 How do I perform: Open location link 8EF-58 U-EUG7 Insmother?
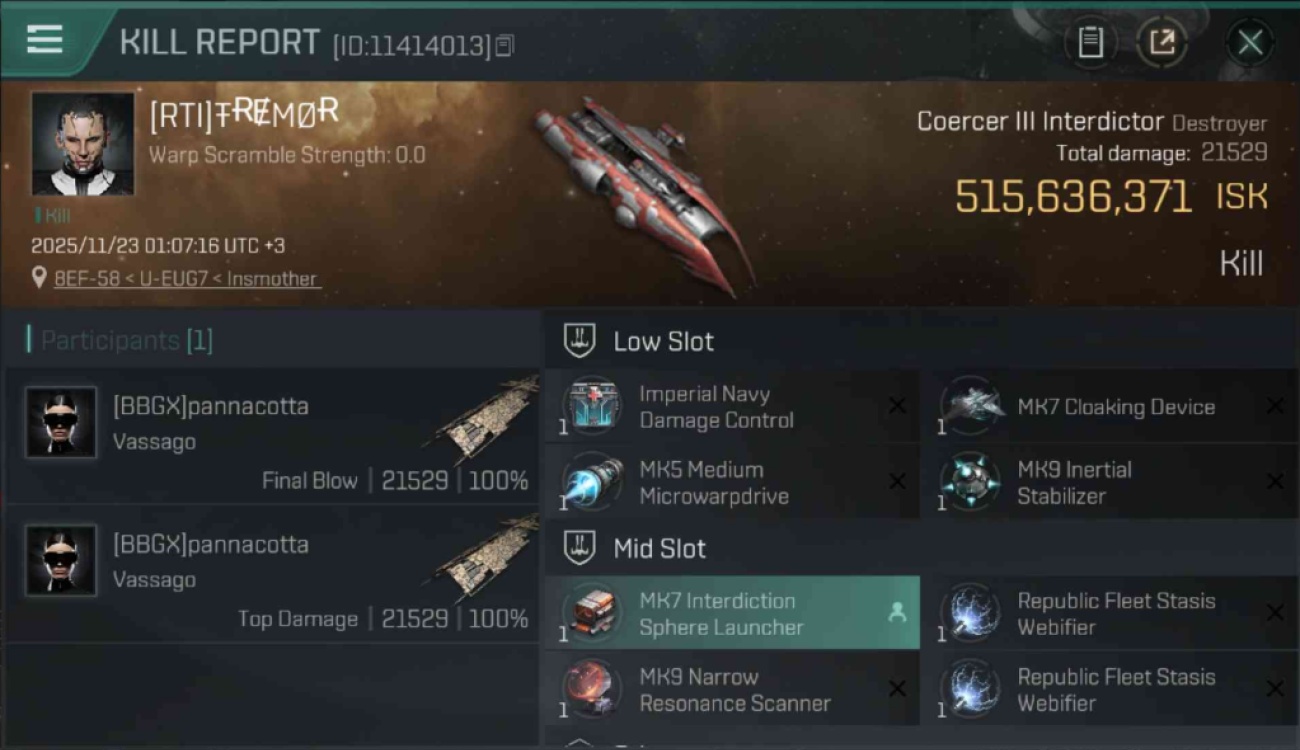[x=187, y=279]
